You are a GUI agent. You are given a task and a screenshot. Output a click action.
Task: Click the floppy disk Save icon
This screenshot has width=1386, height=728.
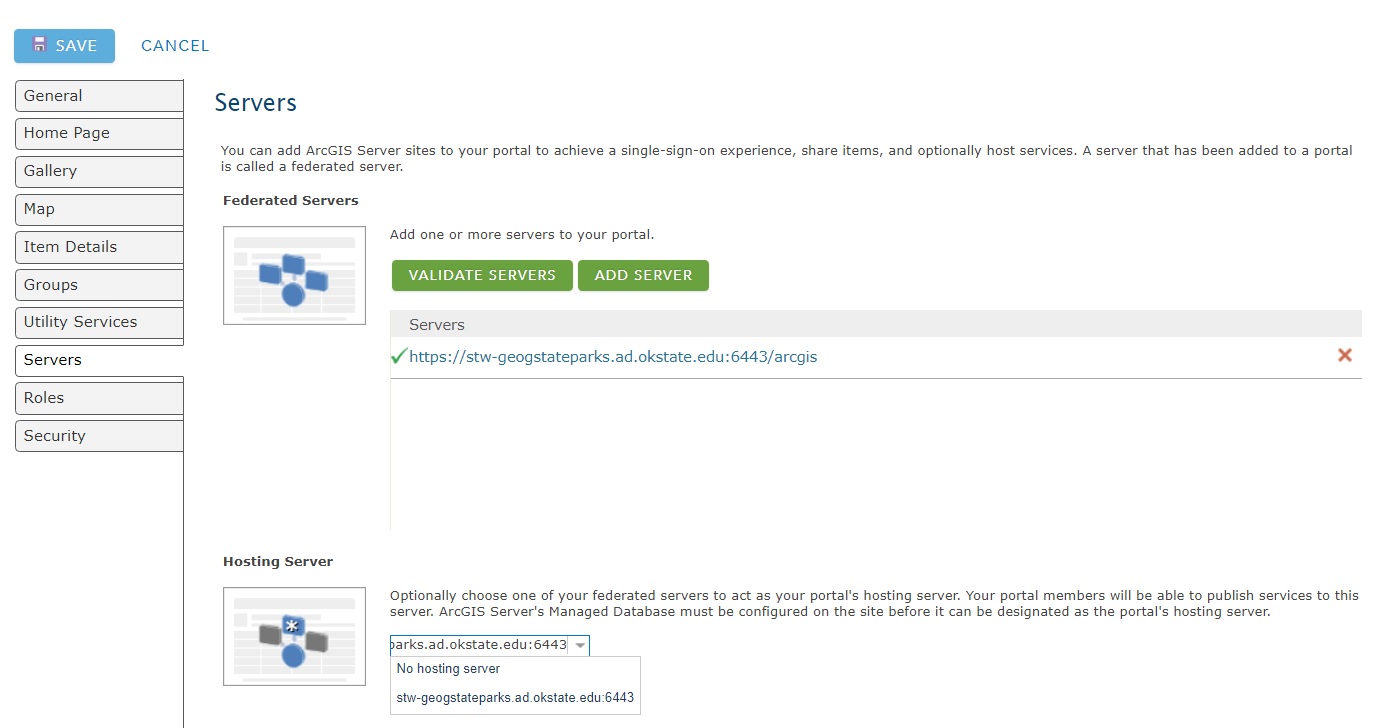pos(40,45)
